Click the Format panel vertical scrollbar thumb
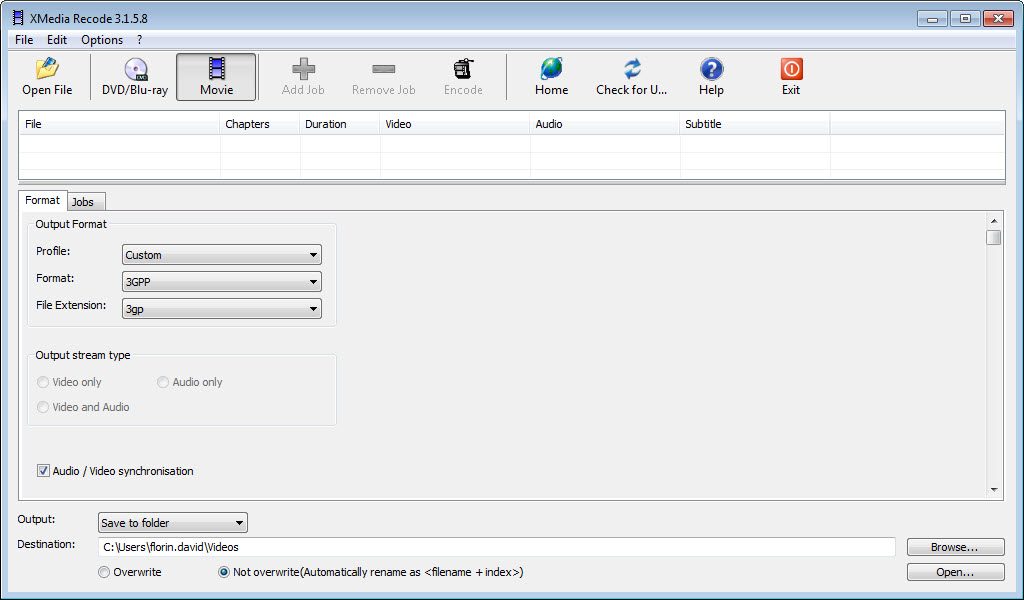 (994, 237)
